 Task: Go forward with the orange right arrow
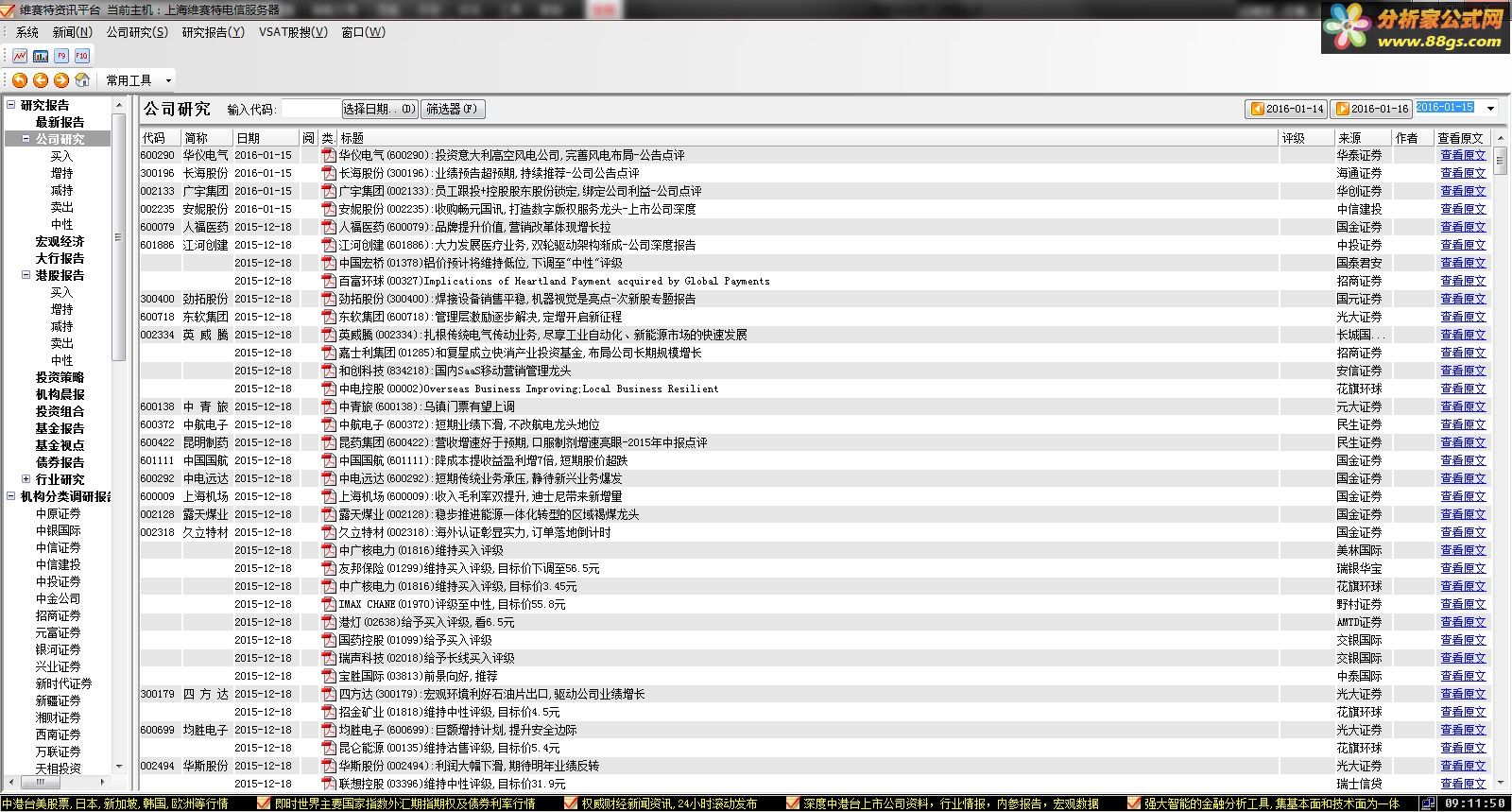(x=61, y=80)
